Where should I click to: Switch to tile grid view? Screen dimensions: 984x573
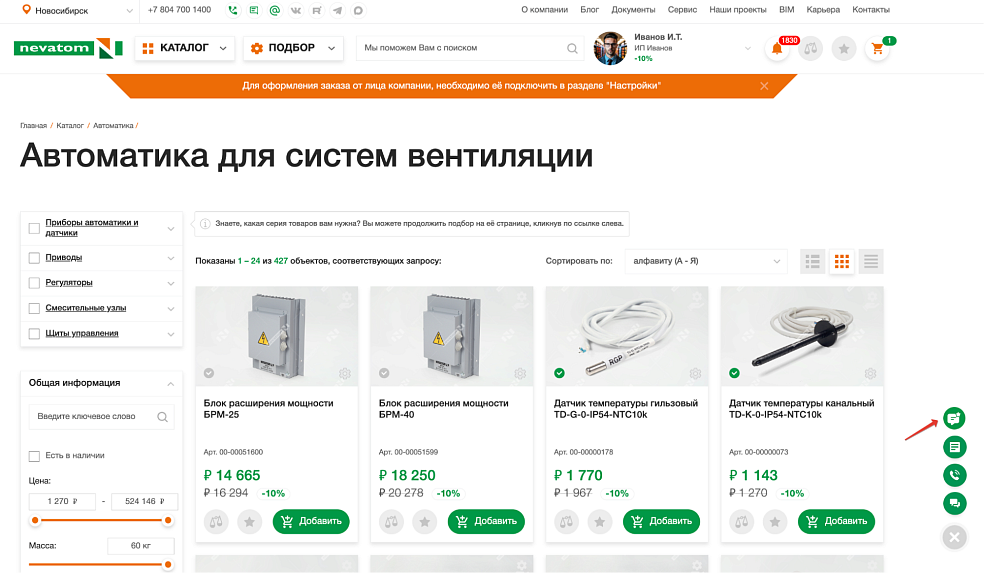(842, 261)
